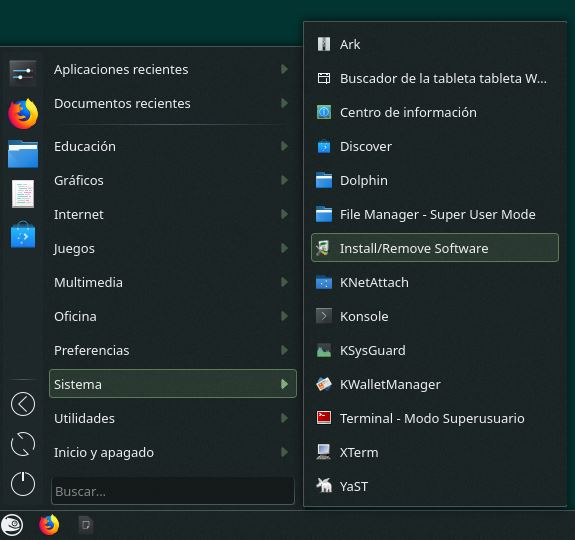Open the Aplicaciones recientes category
This screenshot has width=575, height=540.
[x=173, y=69]
